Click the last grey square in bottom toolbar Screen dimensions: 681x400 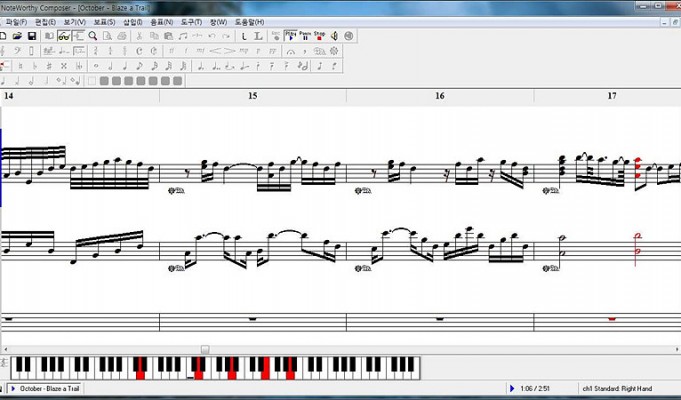click(177, 81)
